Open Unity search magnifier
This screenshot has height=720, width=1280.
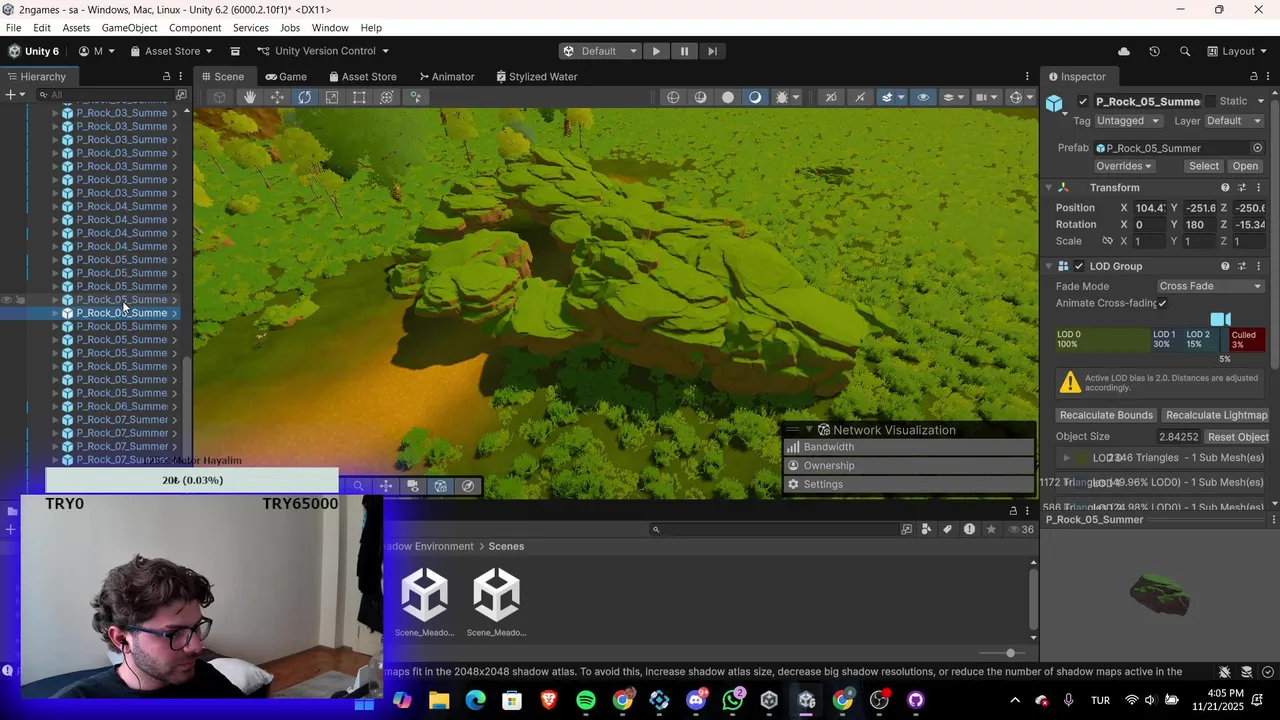coord(1185,51)
